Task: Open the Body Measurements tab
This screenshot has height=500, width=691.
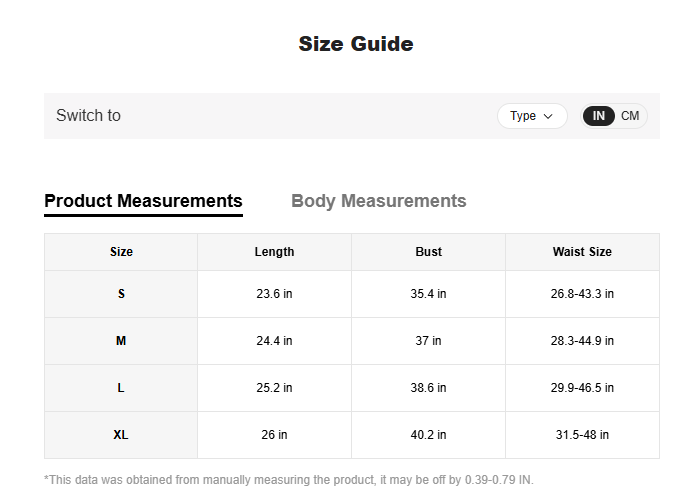Action: tap(378, 201)
